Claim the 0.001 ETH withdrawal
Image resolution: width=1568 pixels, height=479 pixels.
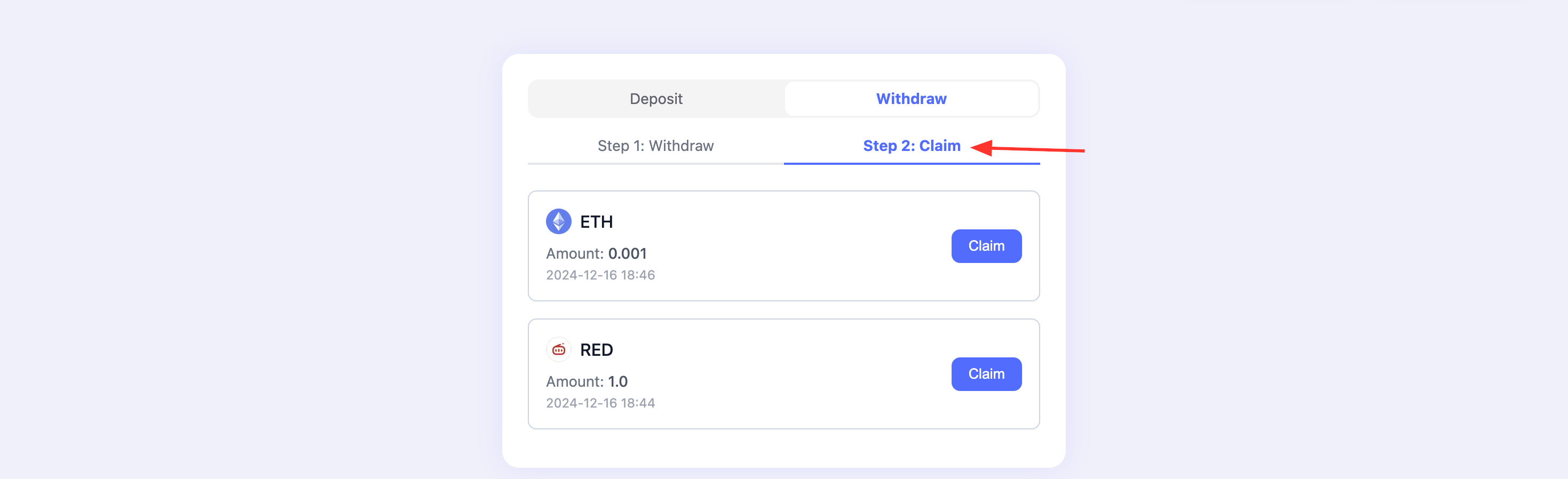pos(986,246)
